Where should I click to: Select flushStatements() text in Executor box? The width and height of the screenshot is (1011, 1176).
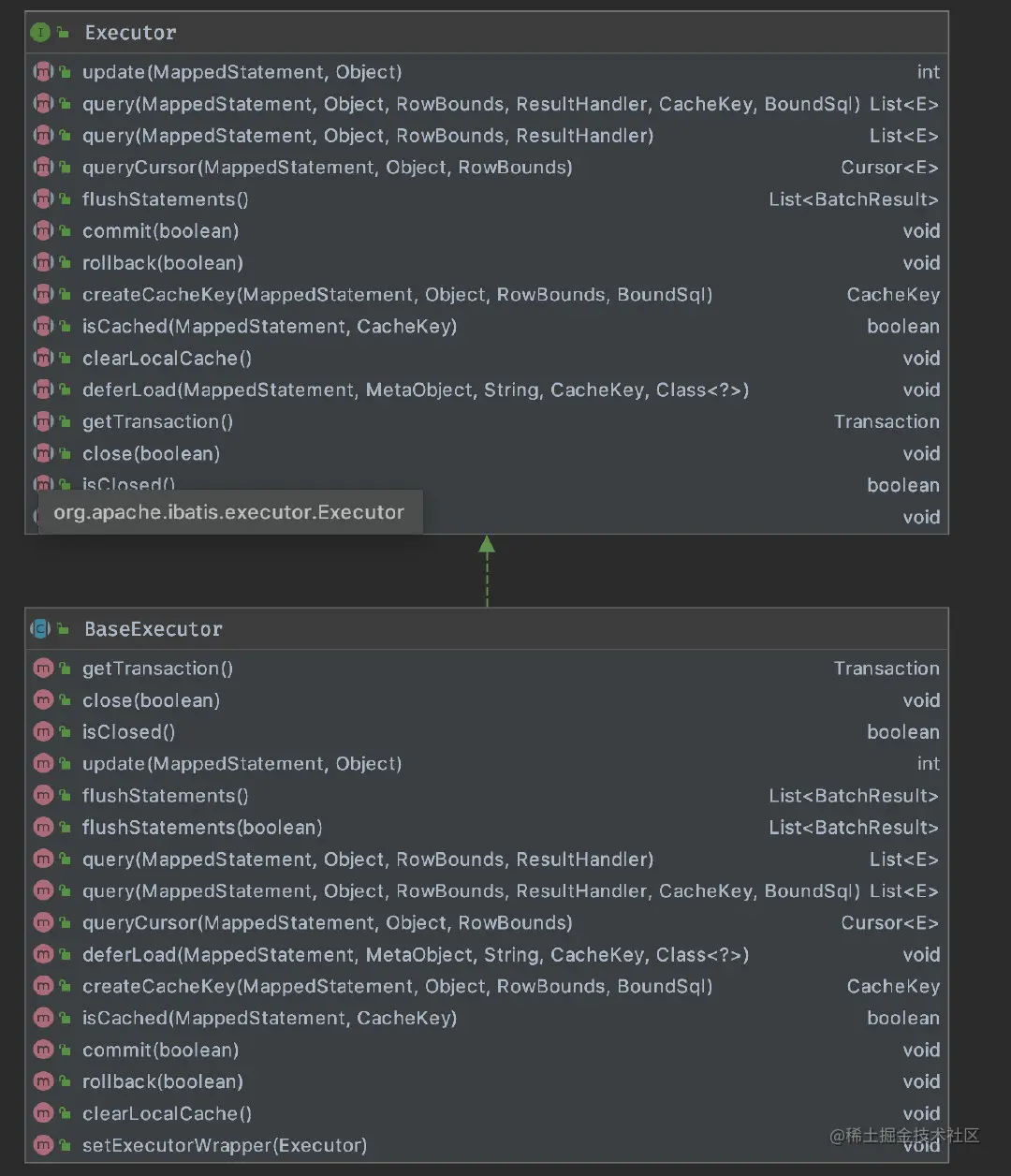[166, 199]
